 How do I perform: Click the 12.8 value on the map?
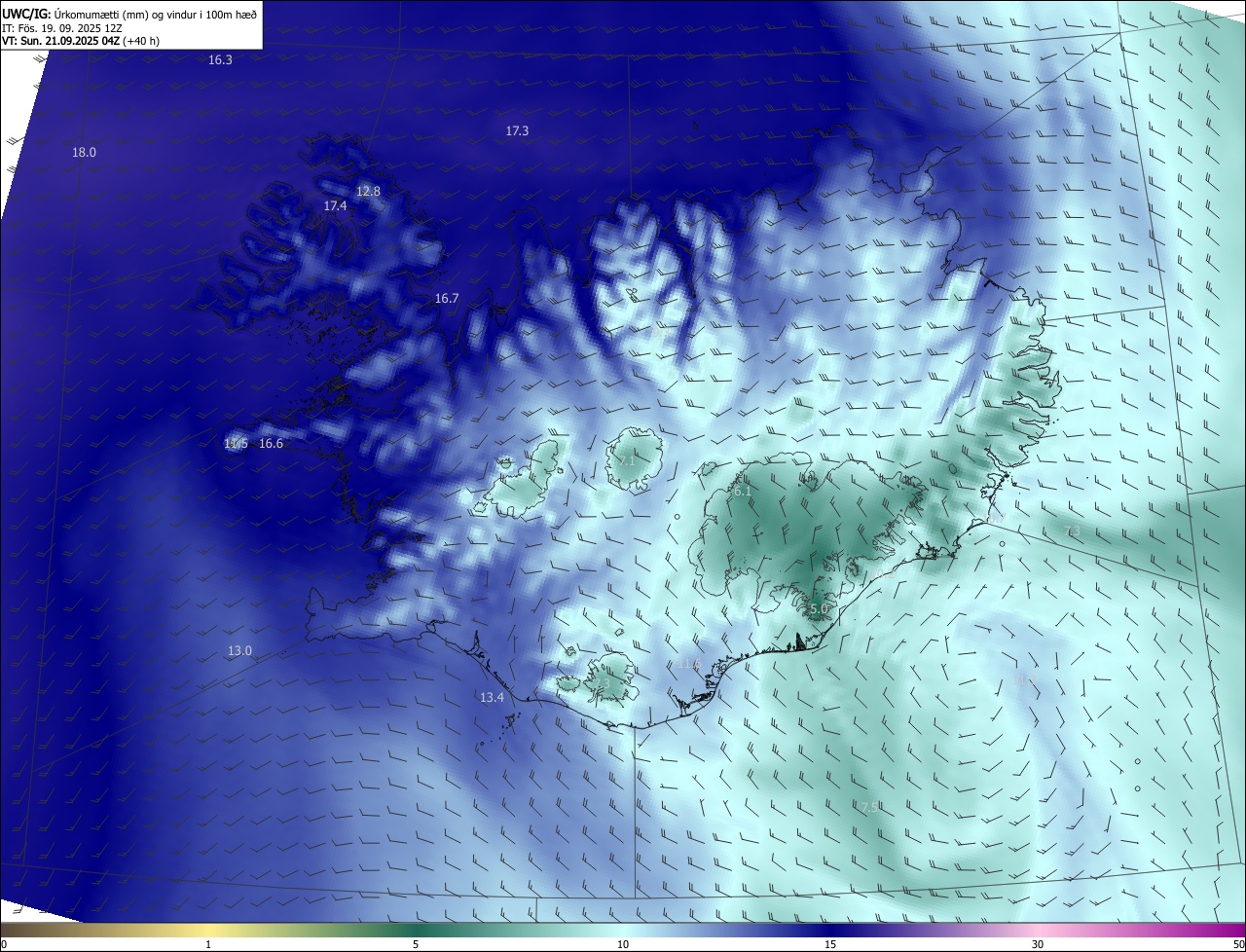pos(368,192)
